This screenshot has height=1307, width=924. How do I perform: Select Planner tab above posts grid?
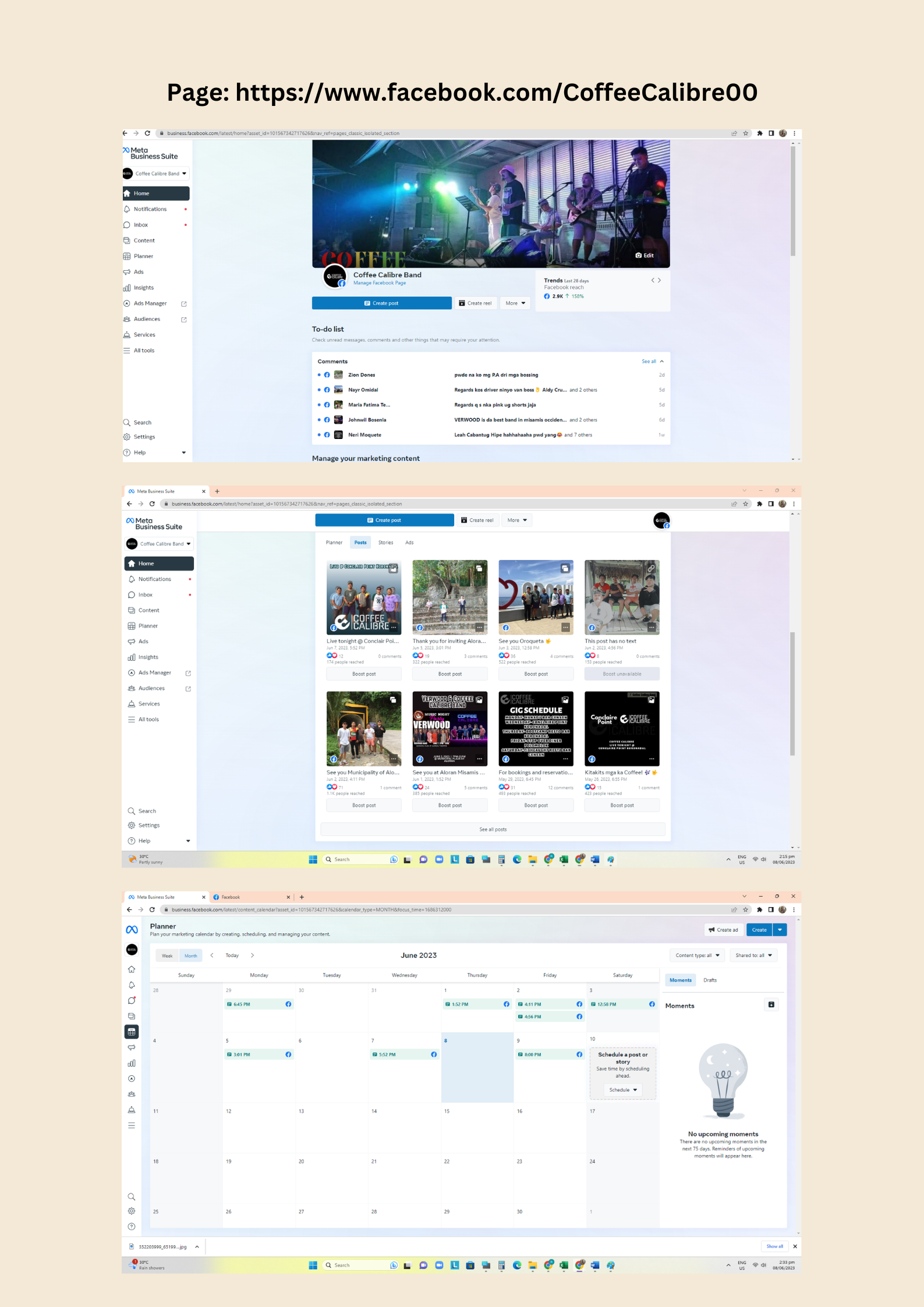click(334, 543)
